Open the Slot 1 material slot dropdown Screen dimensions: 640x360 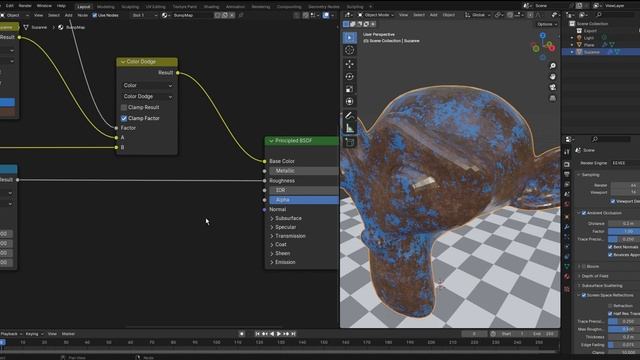pyautogui.click(x=144, y=15)
